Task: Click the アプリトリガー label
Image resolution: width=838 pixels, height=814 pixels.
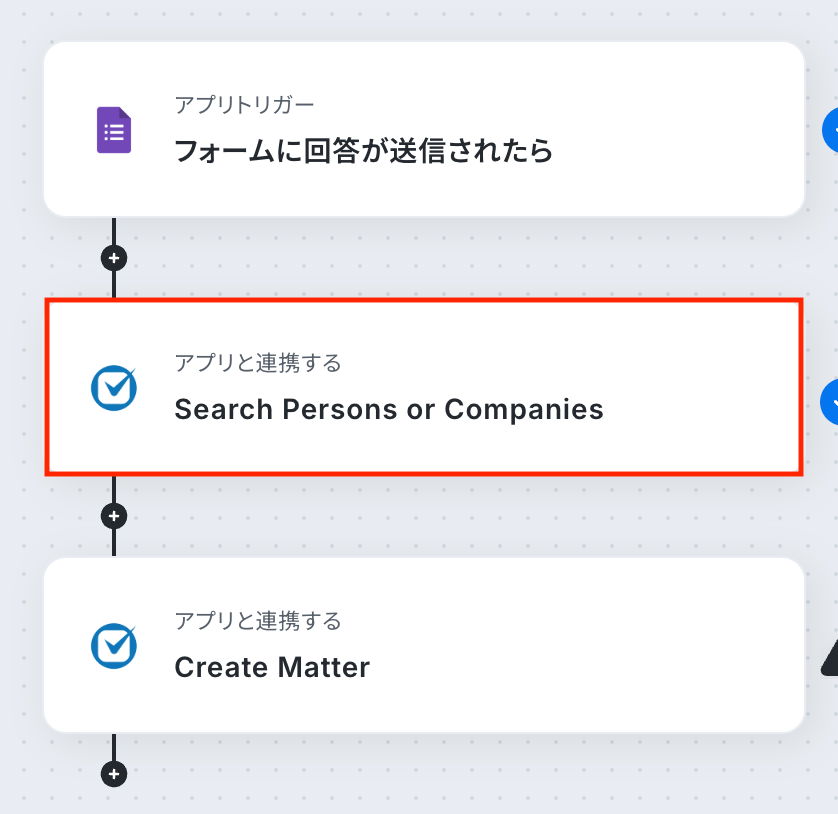Action: 244,105
